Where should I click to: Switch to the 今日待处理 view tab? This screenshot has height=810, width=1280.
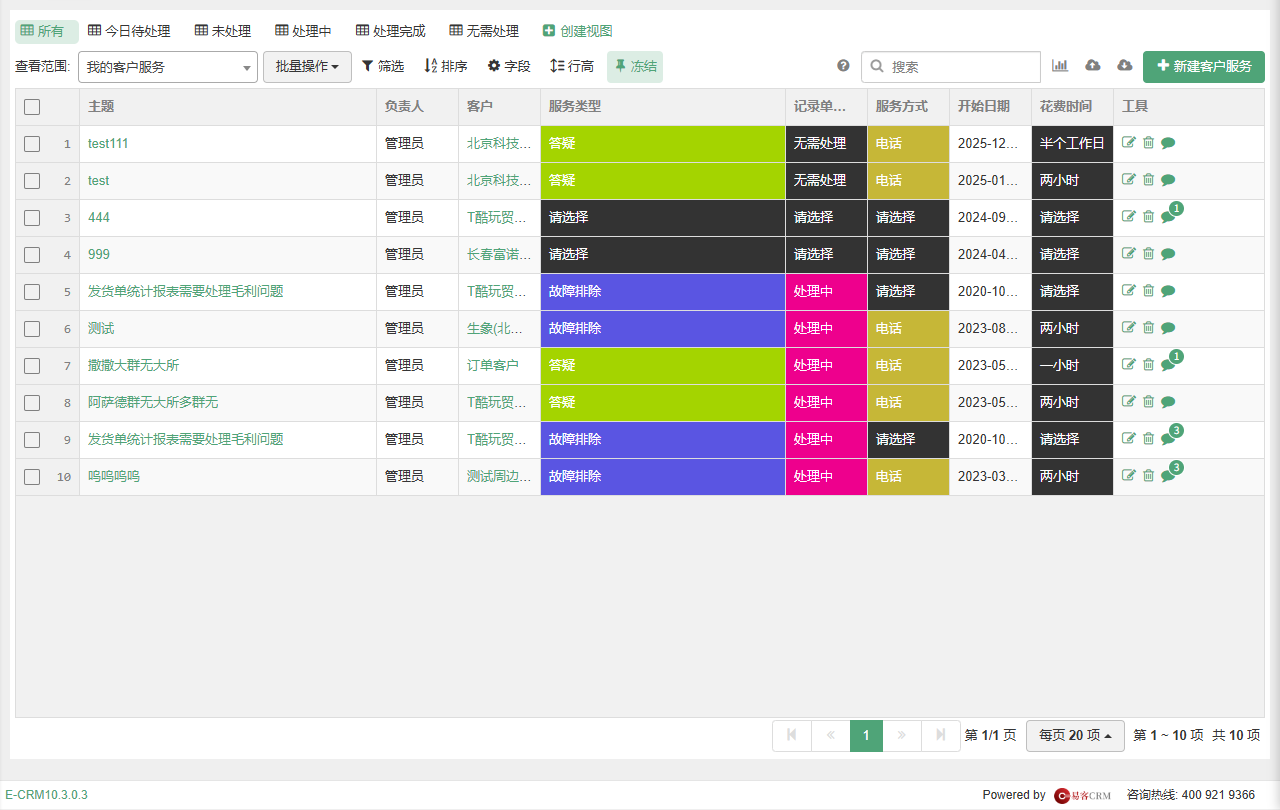pyautogui.click(x=129, y=31)
